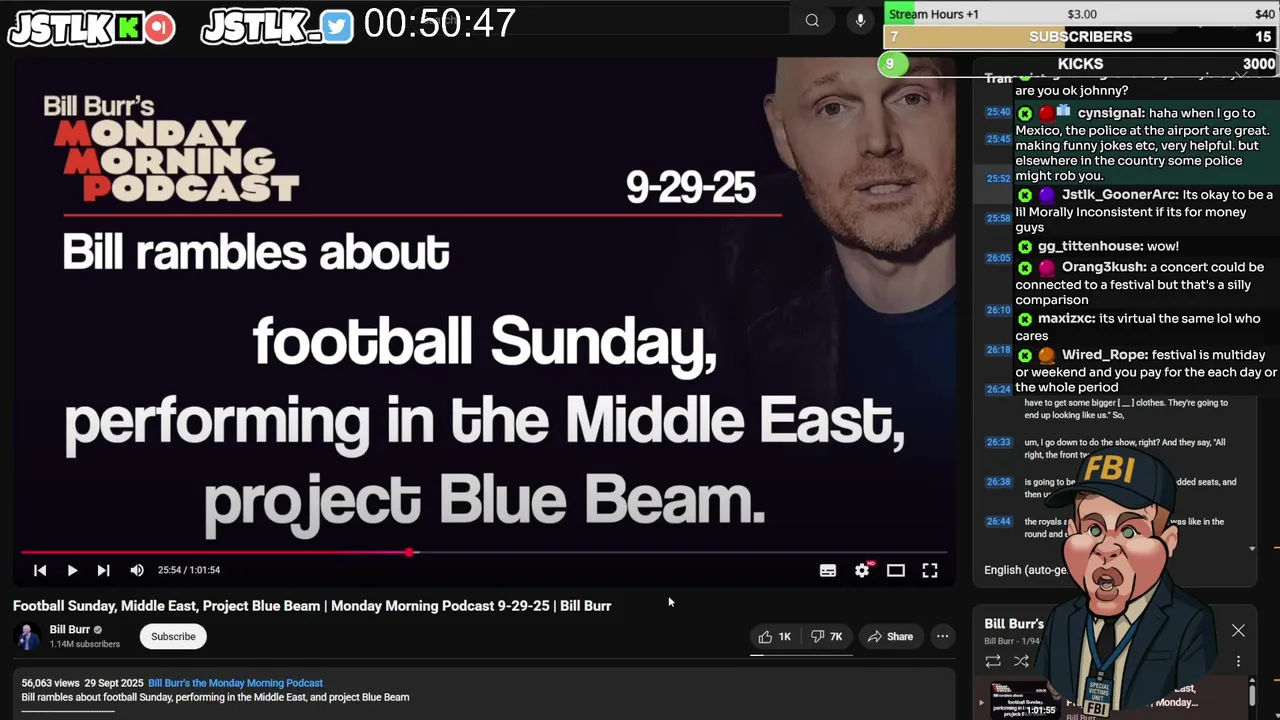This screenshot has height=720, width=1280.
Task: Click chat username maxizxc
Action: point(1066,319)
